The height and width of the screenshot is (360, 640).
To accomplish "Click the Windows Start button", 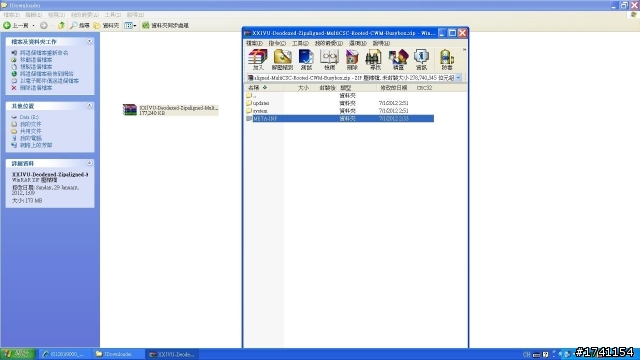I will click(18, 354).
